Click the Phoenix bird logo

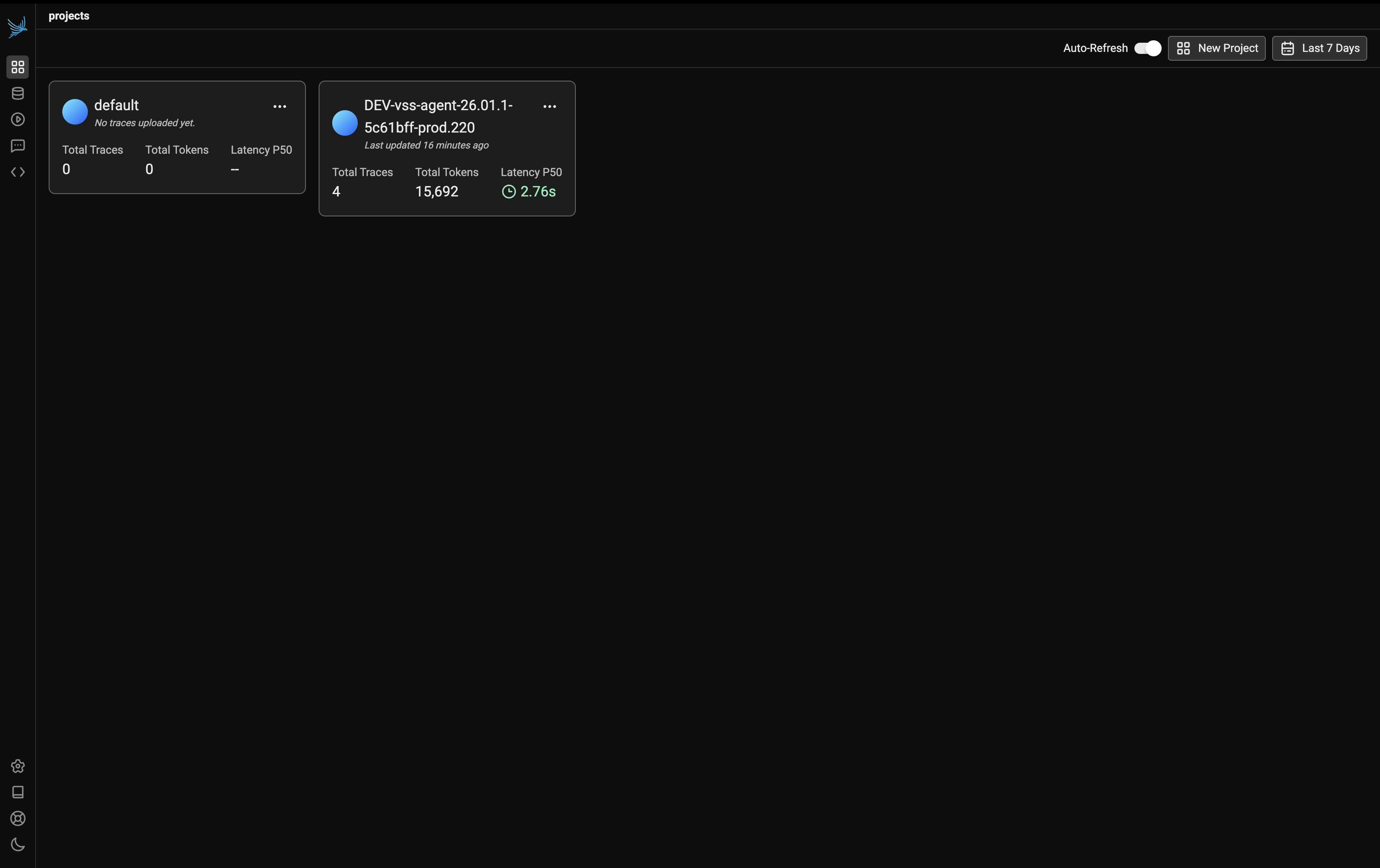(18, 27)
